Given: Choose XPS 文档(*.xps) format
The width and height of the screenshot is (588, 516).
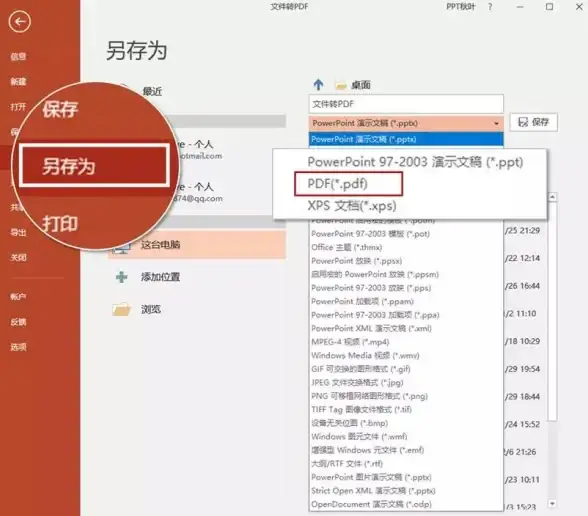Looking at the screenshot, I should (352, 206).
